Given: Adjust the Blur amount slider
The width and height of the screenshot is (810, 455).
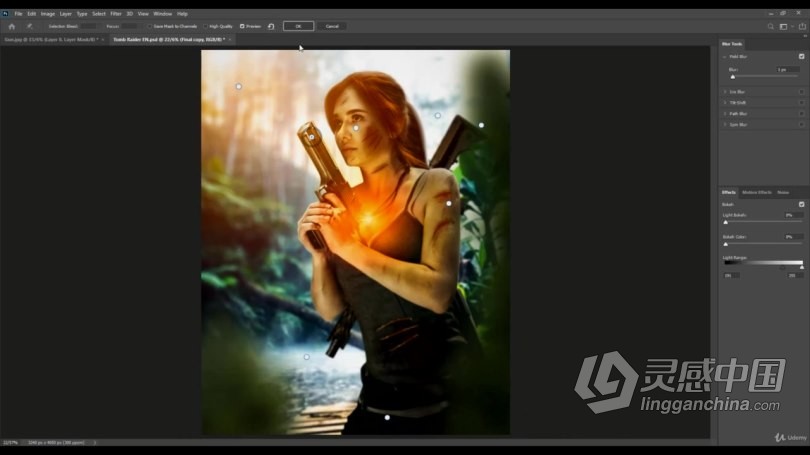Looking at the screenshot, I should pyautogui.click(x=733, y=77).
